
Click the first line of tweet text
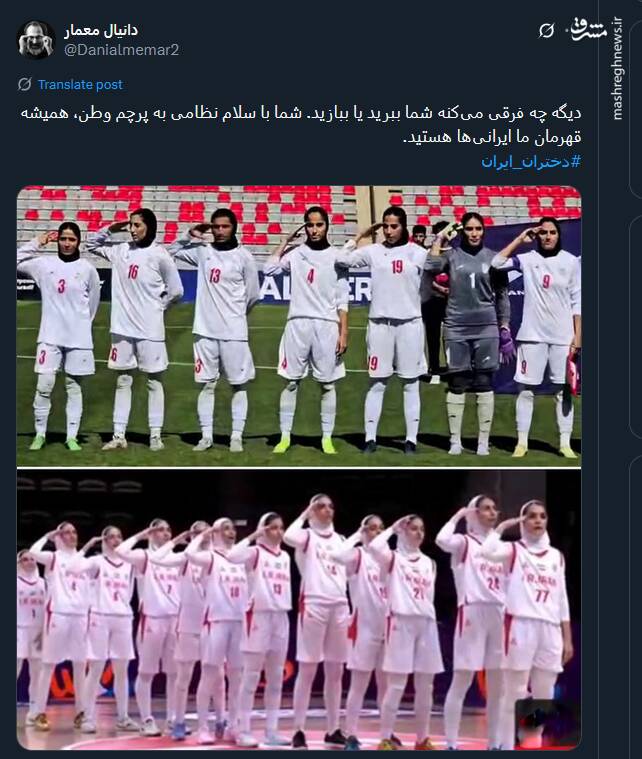click(300, 114)
